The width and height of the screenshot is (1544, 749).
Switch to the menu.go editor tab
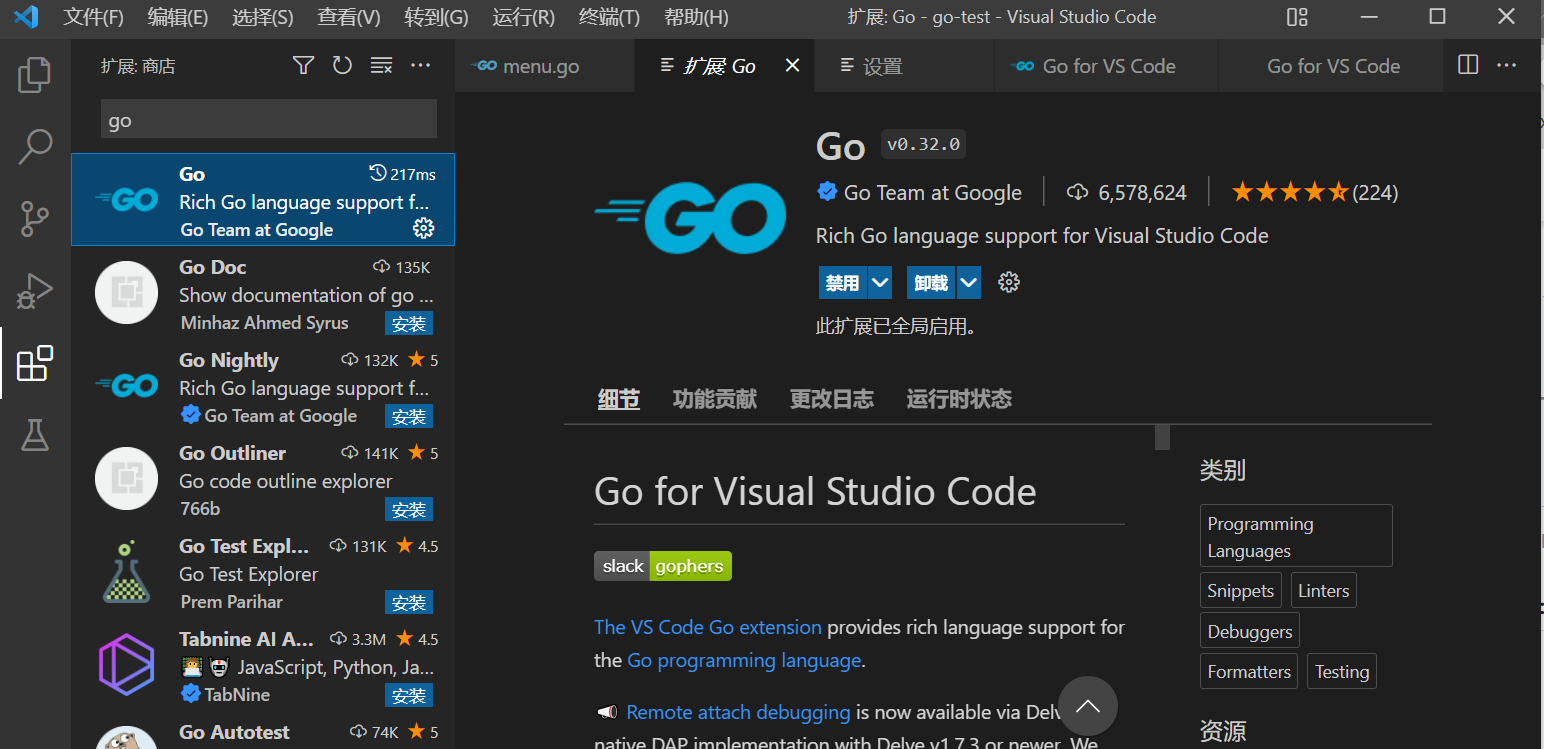(x=540, y=67)
